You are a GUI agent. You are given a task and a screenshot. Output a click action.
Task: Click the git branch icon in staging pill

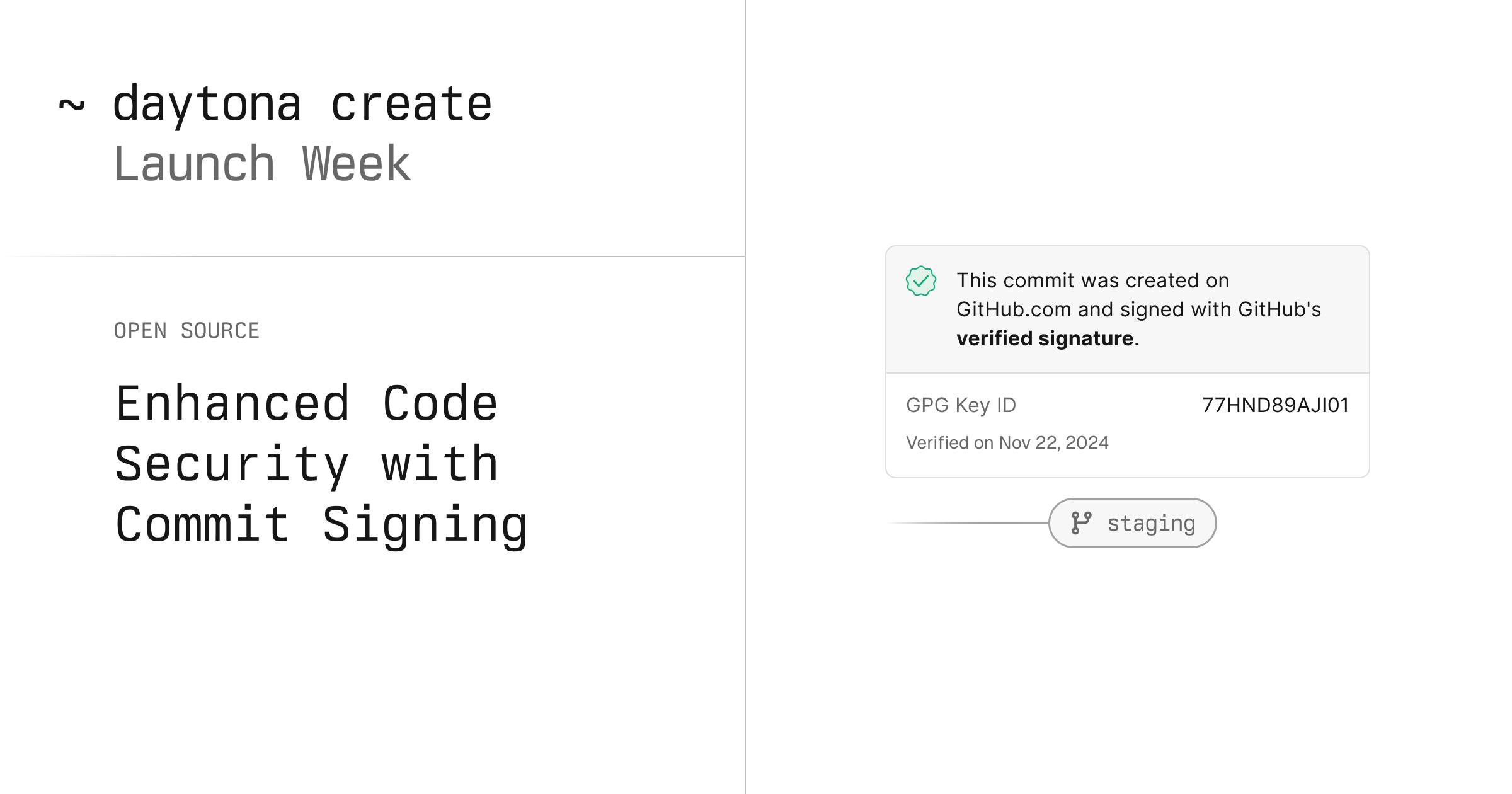click(1081, 523)
